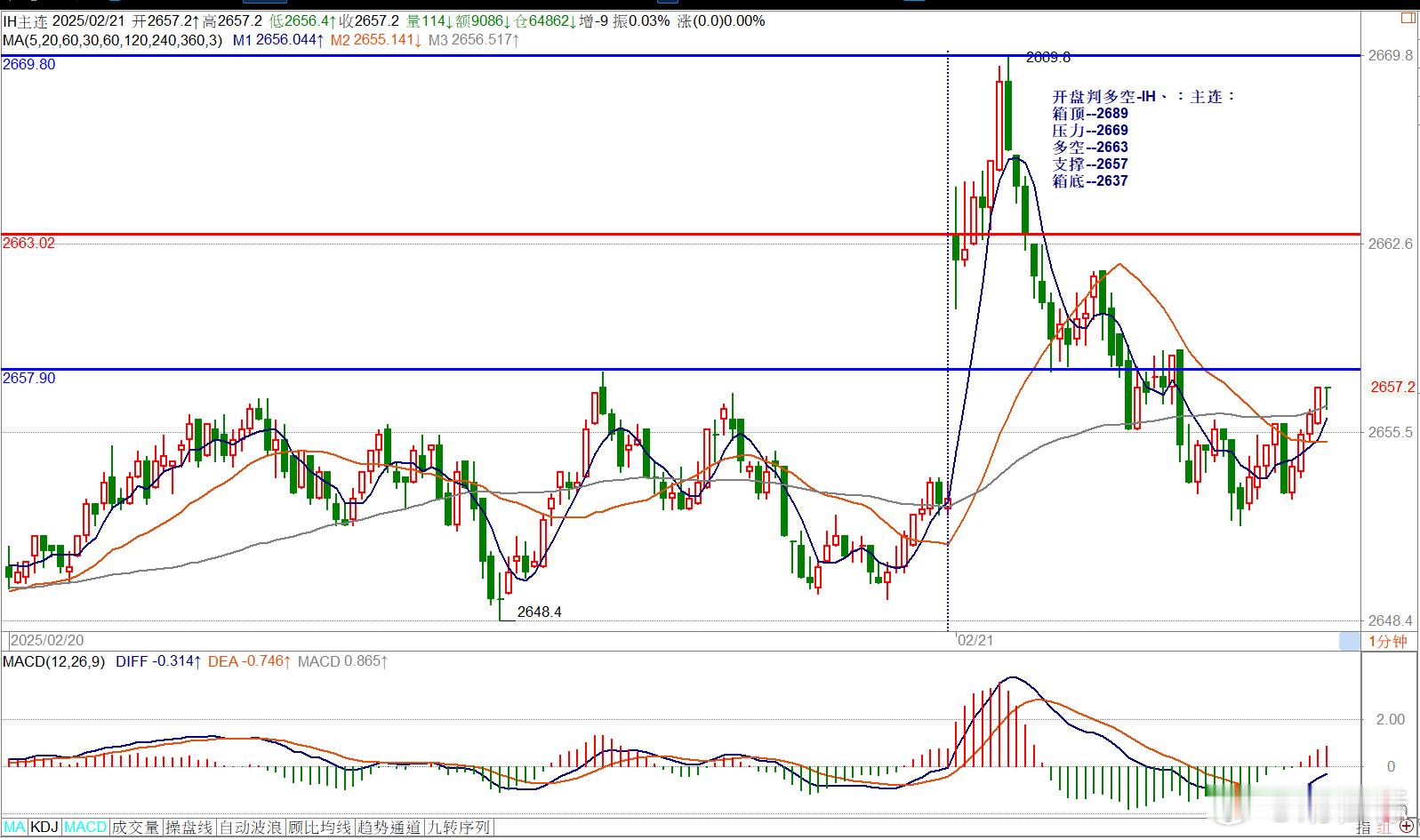Click the 2025/02/20 date label

47,641
